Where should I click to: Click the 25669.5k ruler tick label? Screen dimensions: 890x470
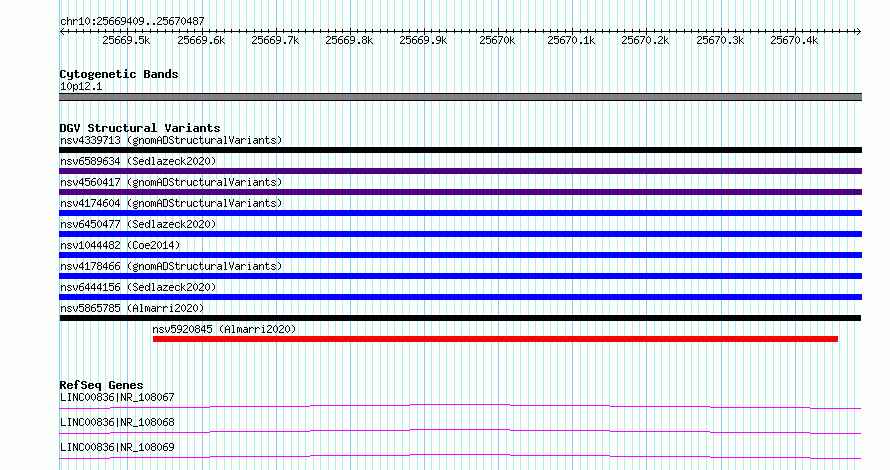coord(127,40)
